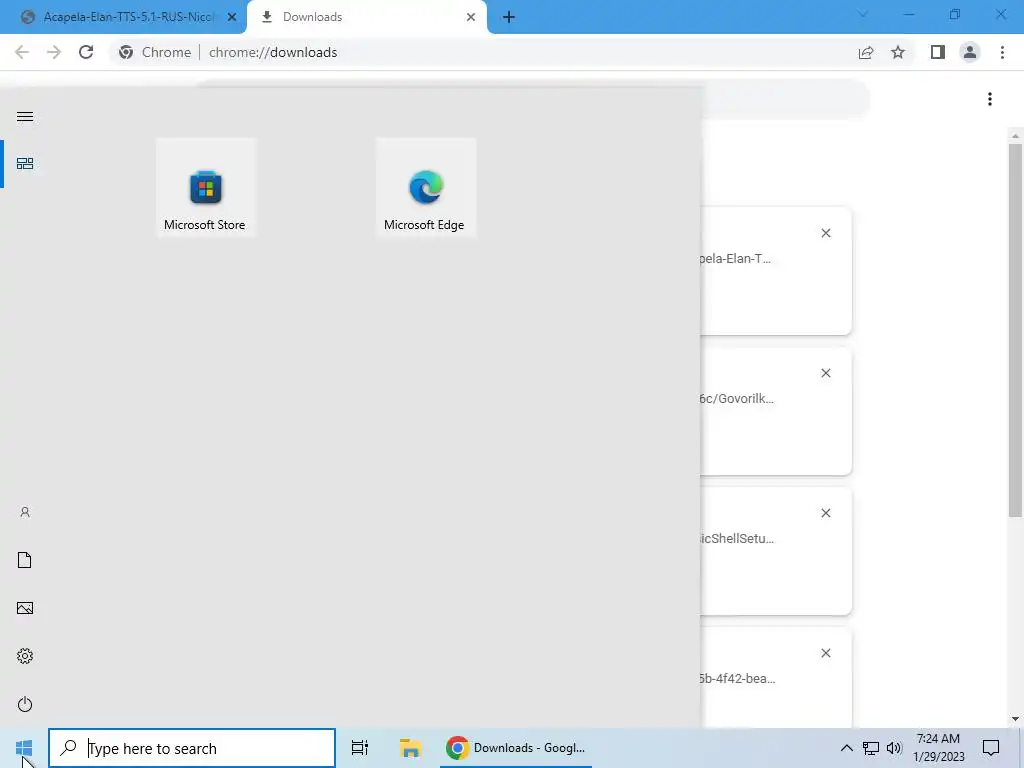Open File Explorer from the taskbar
Screen dimensions: 1024x768
(410, 748)
